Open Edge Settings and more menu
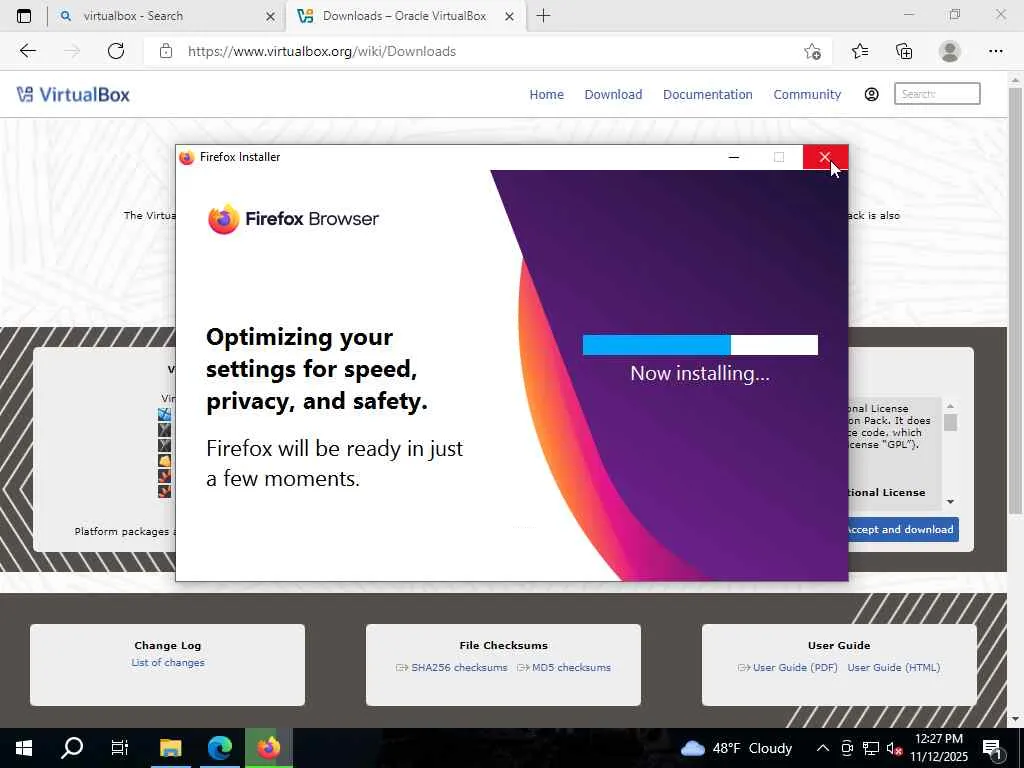The height and width of the screenshot is (768, 1024). 995,51
